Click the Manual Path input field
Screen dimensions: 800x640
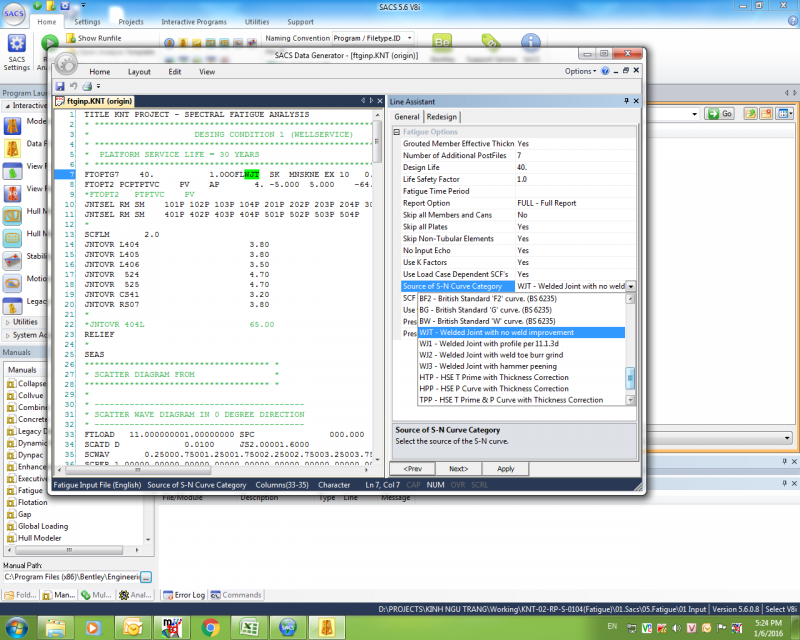pos(71,577)
